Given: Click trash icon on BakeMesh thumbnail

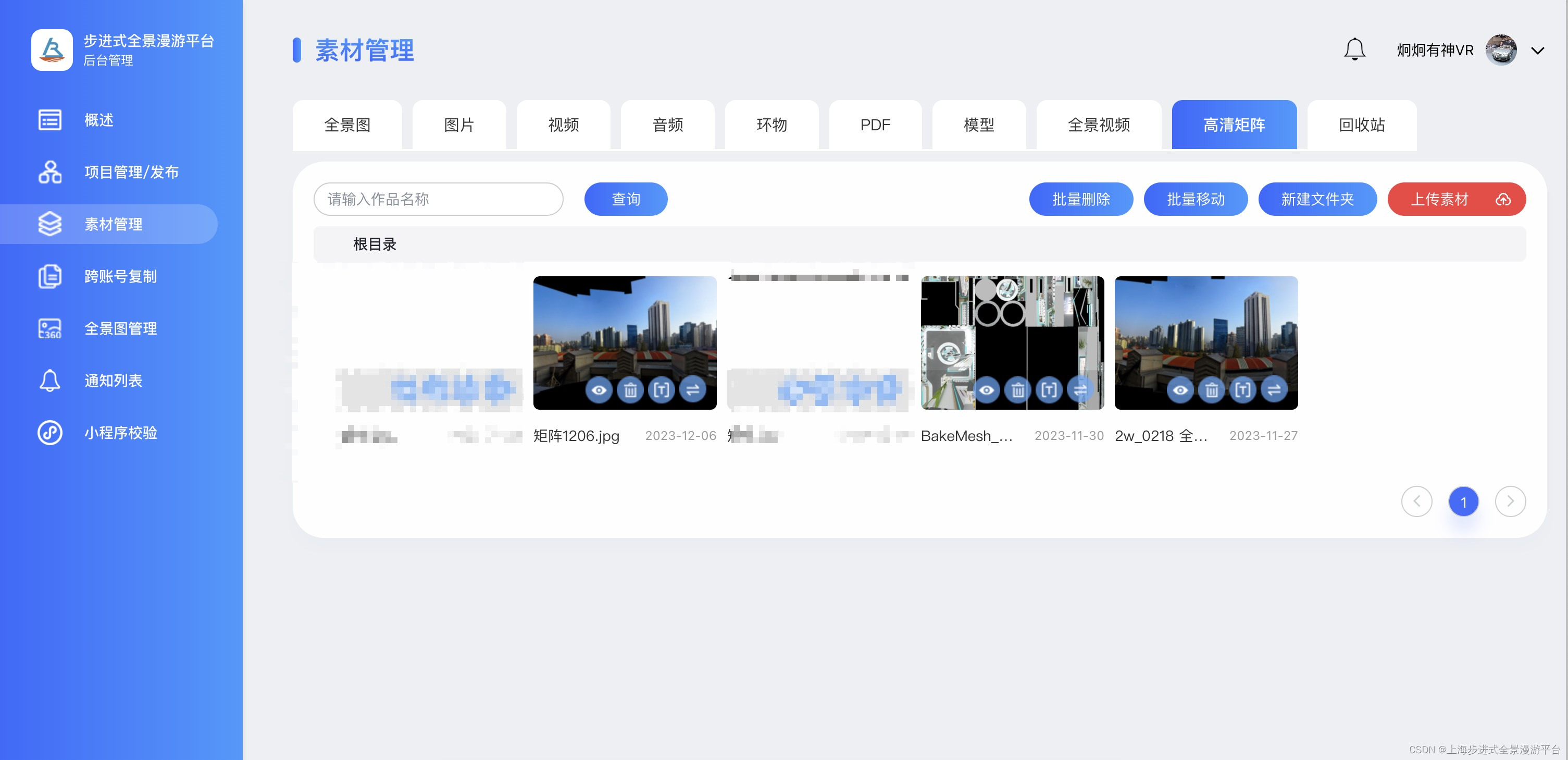Looking at the screenshot, I should (1018, 390).
